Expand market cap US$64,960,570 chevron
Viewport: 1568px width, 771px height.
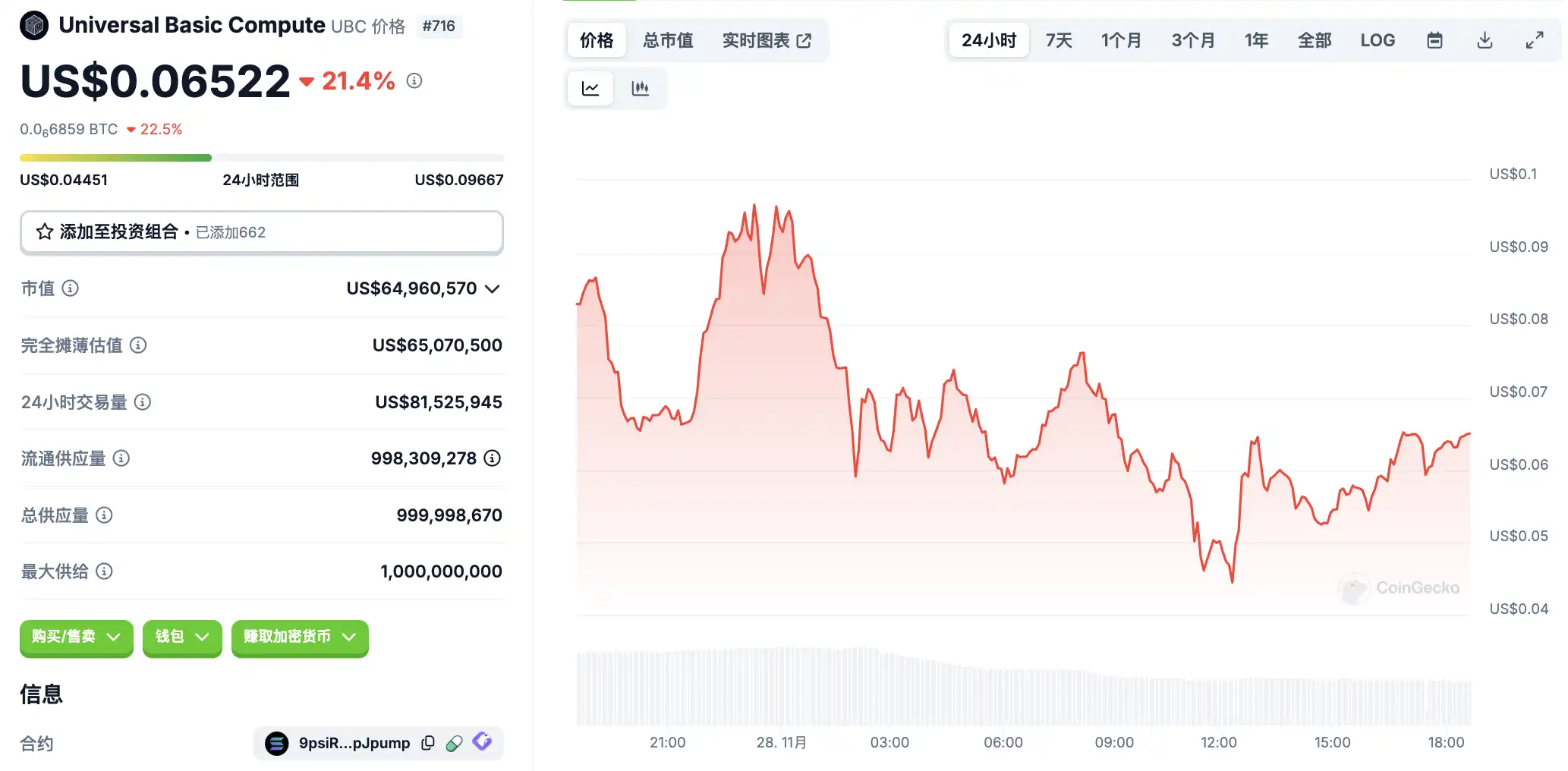[493, 289]
